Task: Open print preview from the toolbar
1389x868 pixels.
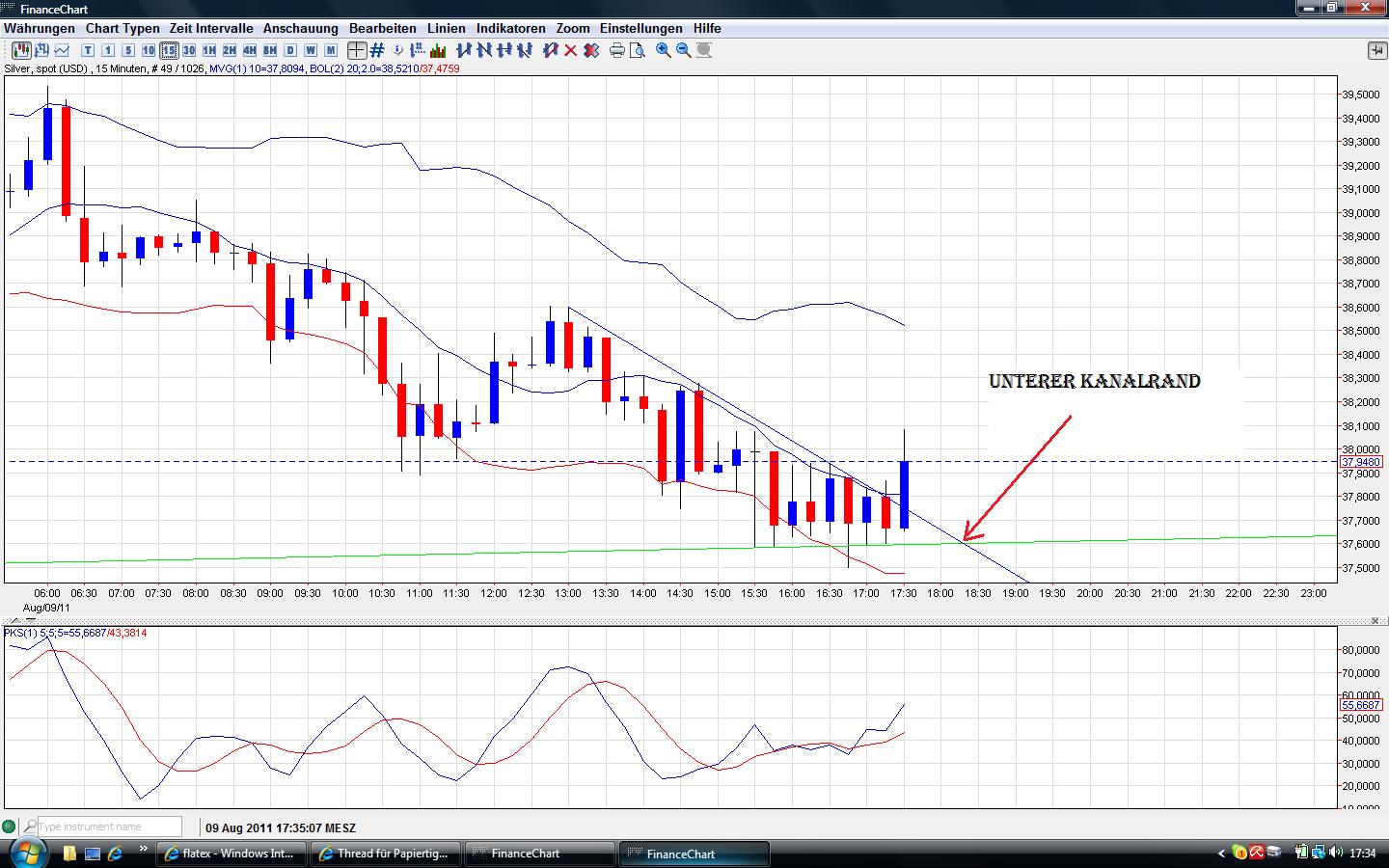Action: 638,50
